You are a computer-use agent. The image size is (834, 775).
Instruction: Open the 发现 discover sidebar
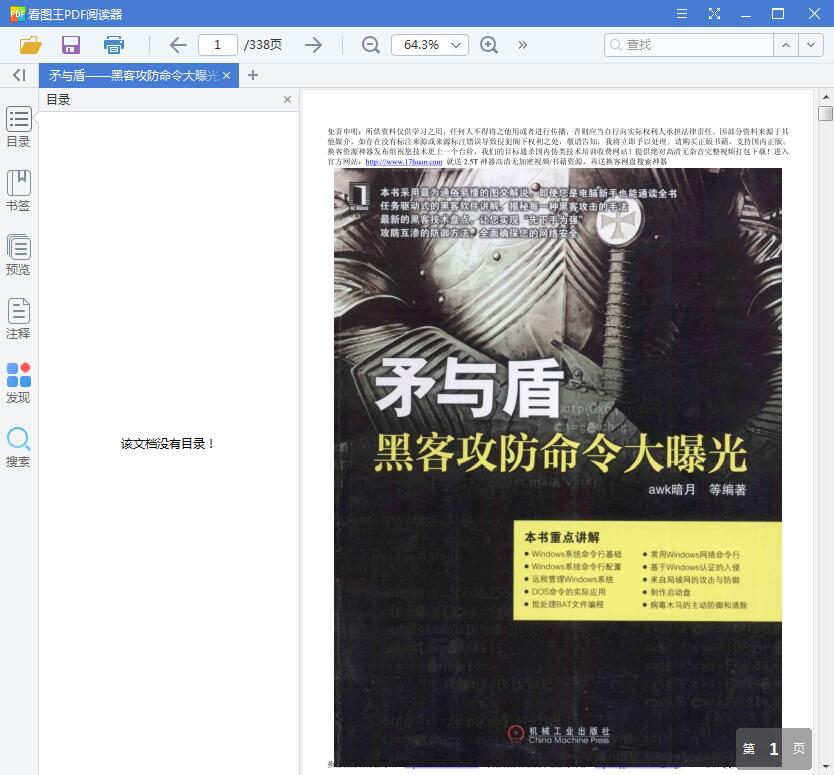19,383
